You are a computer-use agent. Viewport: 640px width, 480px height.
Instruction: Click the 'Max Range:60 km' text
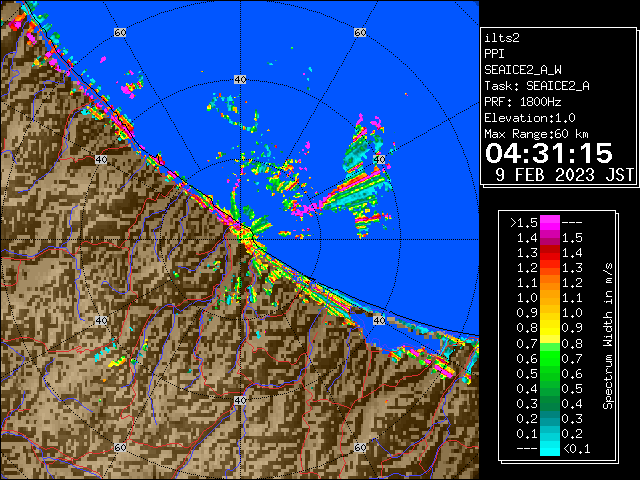[536, 134]
